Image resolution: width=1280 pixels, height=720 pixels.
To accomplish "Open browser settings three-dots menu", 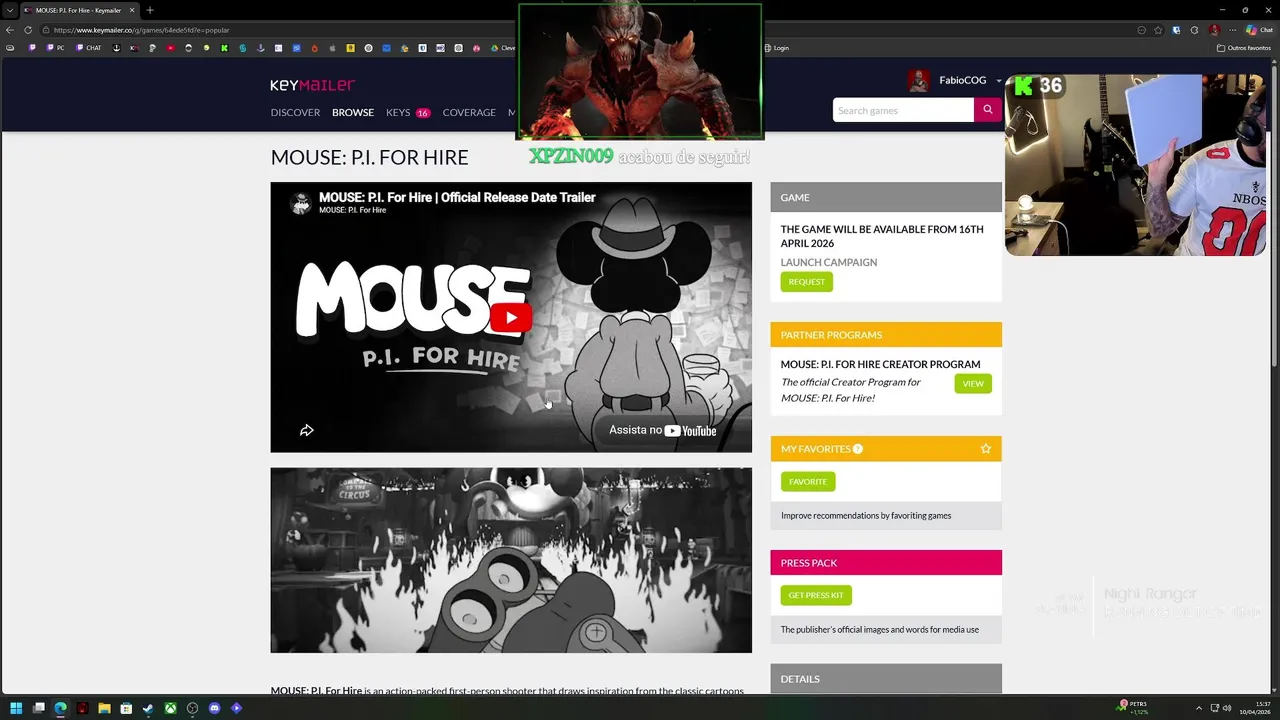I will point(1231,30).
